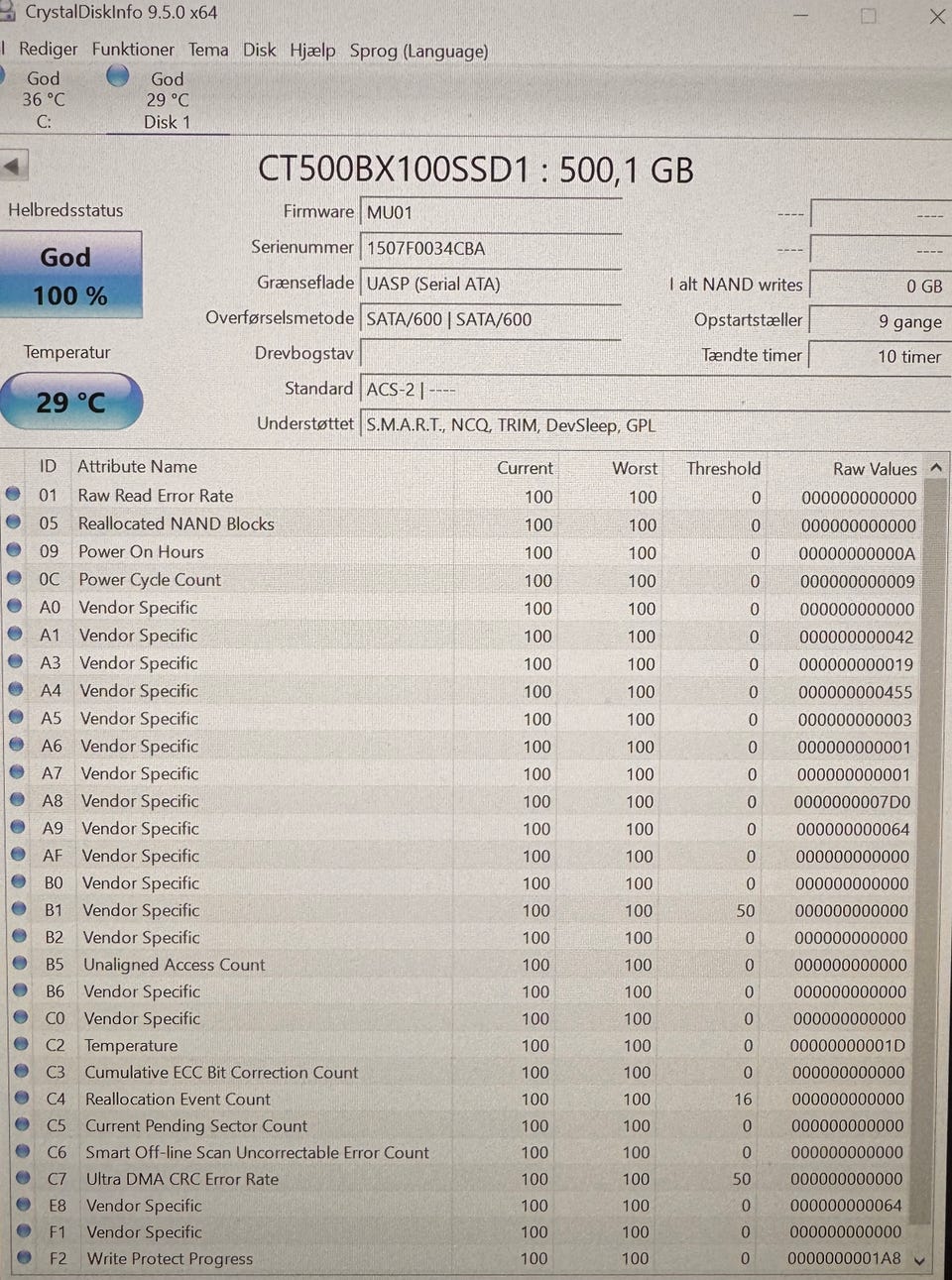Image resolution: width=952 pixels, height=1280 pixels.
Task: Click status dot for Raw Read Error Rate
Action: (x=13, y=494)
